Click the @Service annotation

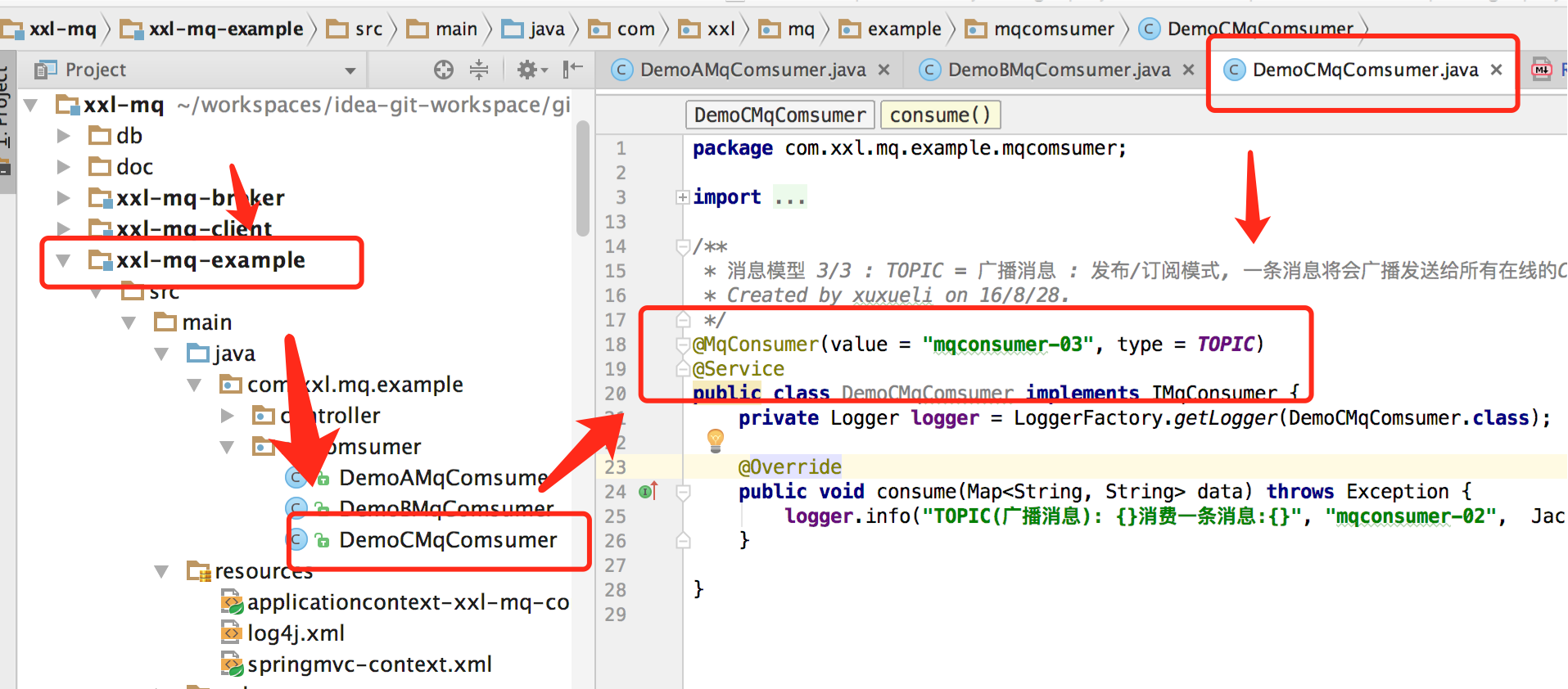point(739,369)
